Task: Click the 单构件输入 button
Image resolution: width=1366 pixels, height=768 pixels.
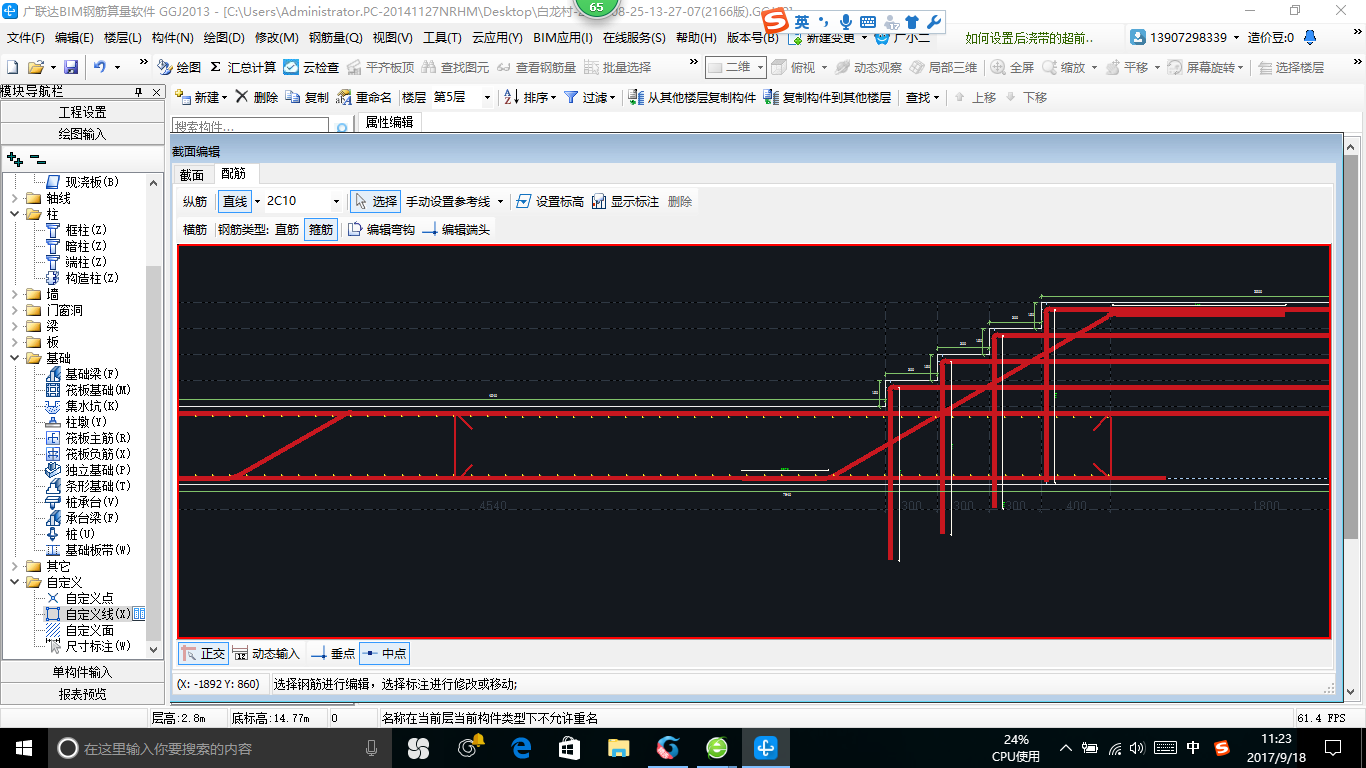Action: point(82,672)
